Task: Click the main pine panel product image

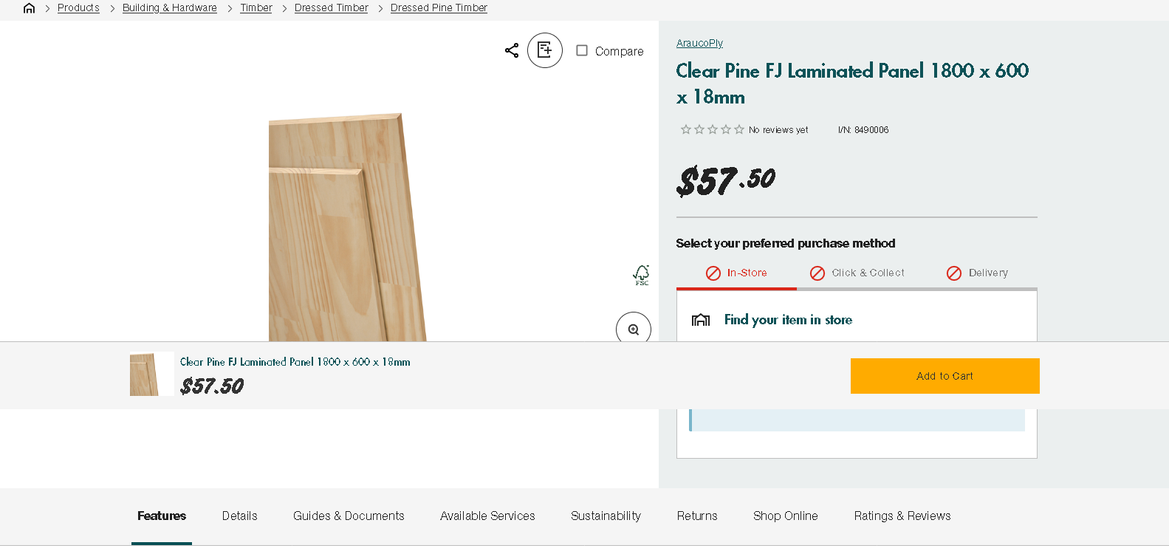Action: [x=345, y=230]
